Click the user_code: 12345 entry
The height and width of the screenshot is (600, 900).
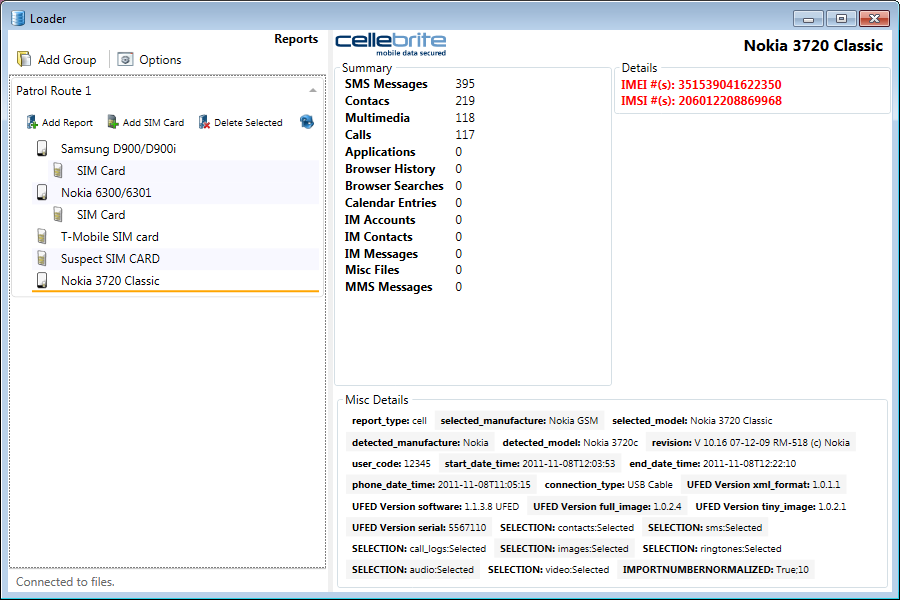pyautogui.click(x=391, y=463)
